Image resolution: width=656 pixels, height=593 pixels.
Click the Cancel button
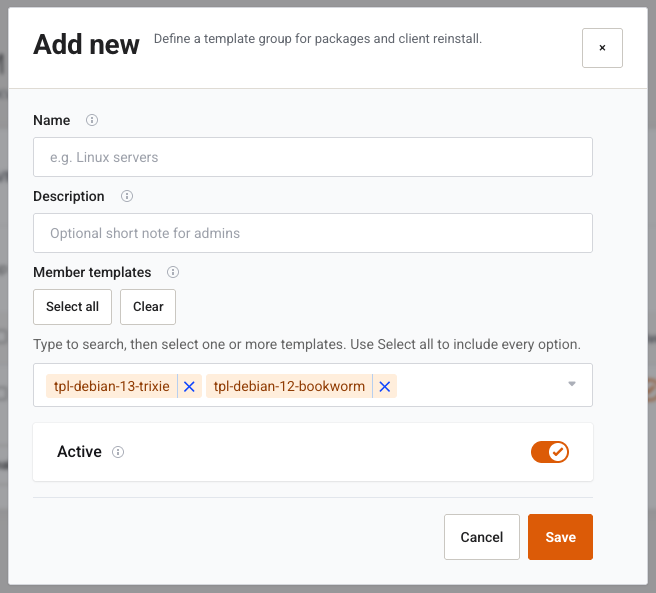pos(482,537)
